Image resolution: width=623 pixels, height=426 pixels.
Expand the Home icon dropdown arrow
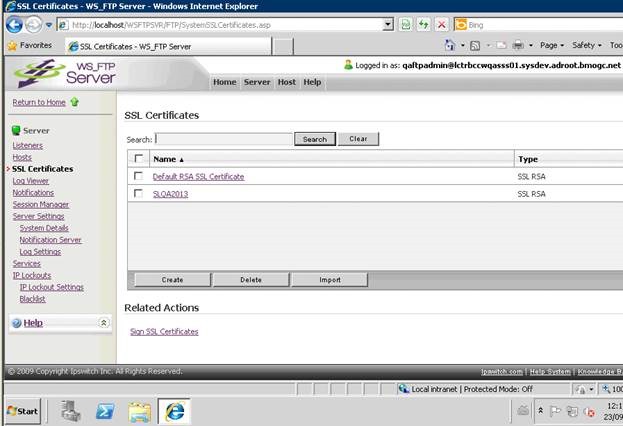[462, 45]
